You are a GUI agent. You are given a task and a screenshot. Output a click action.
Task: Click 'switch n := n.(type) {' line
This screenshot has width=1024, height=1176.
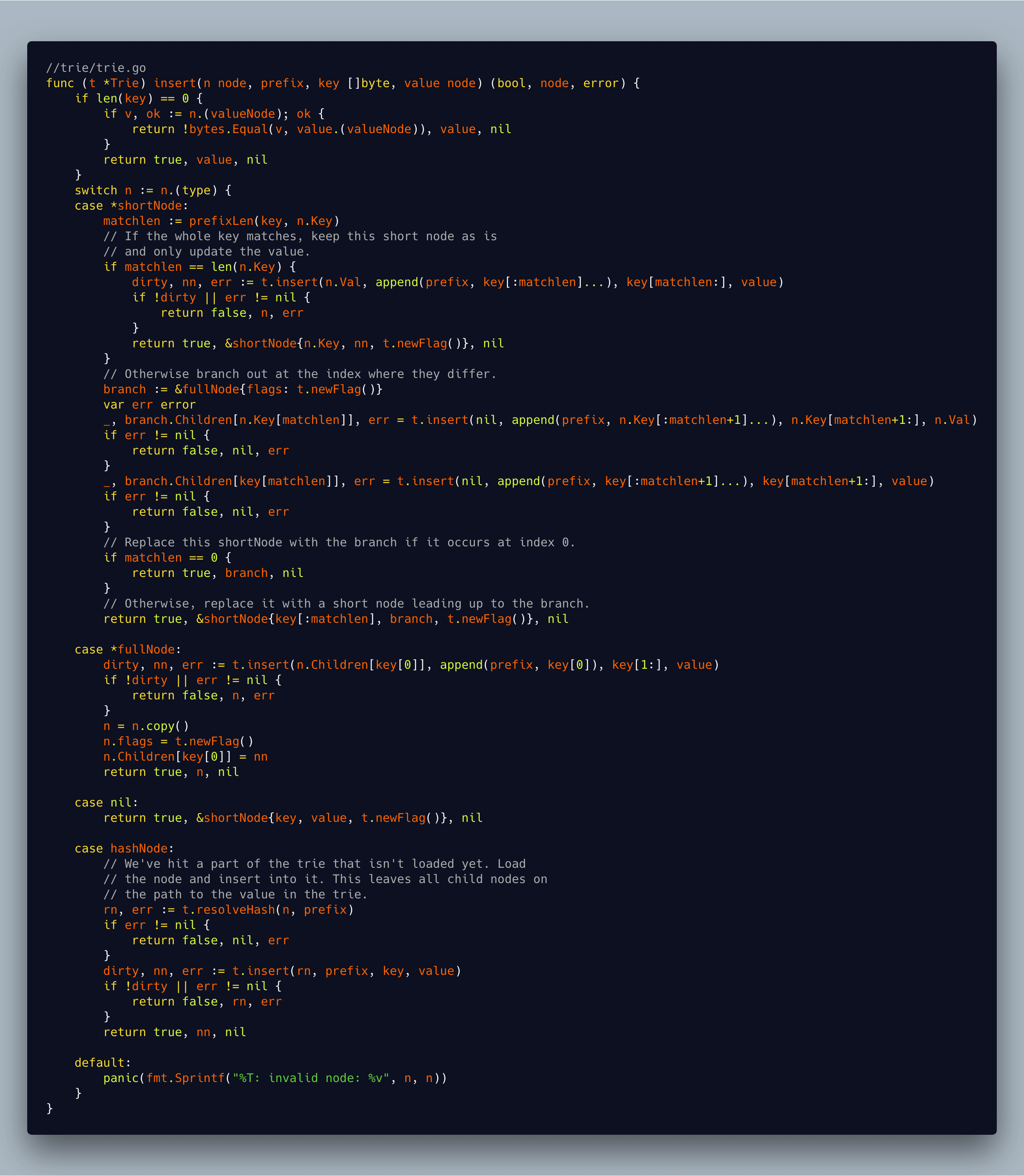tap(153, 190)
